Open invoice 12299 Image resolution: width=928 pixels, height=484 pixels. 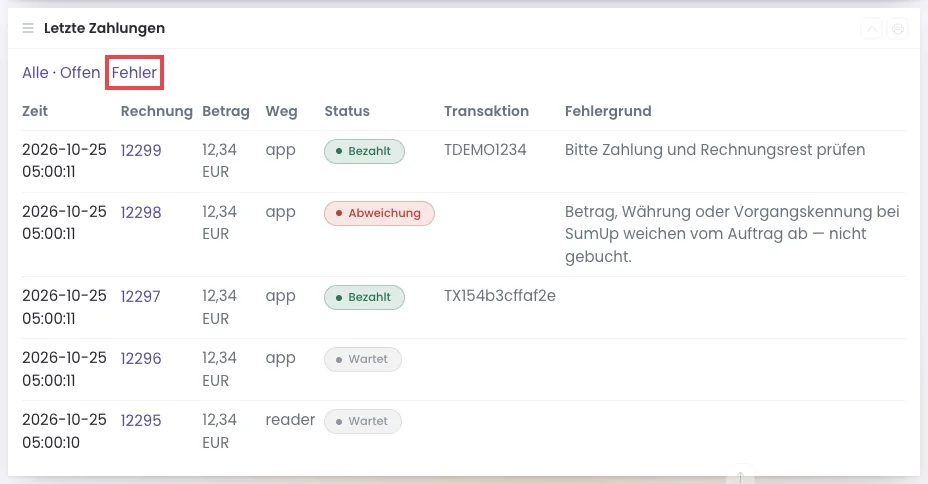tap(141, 150)
